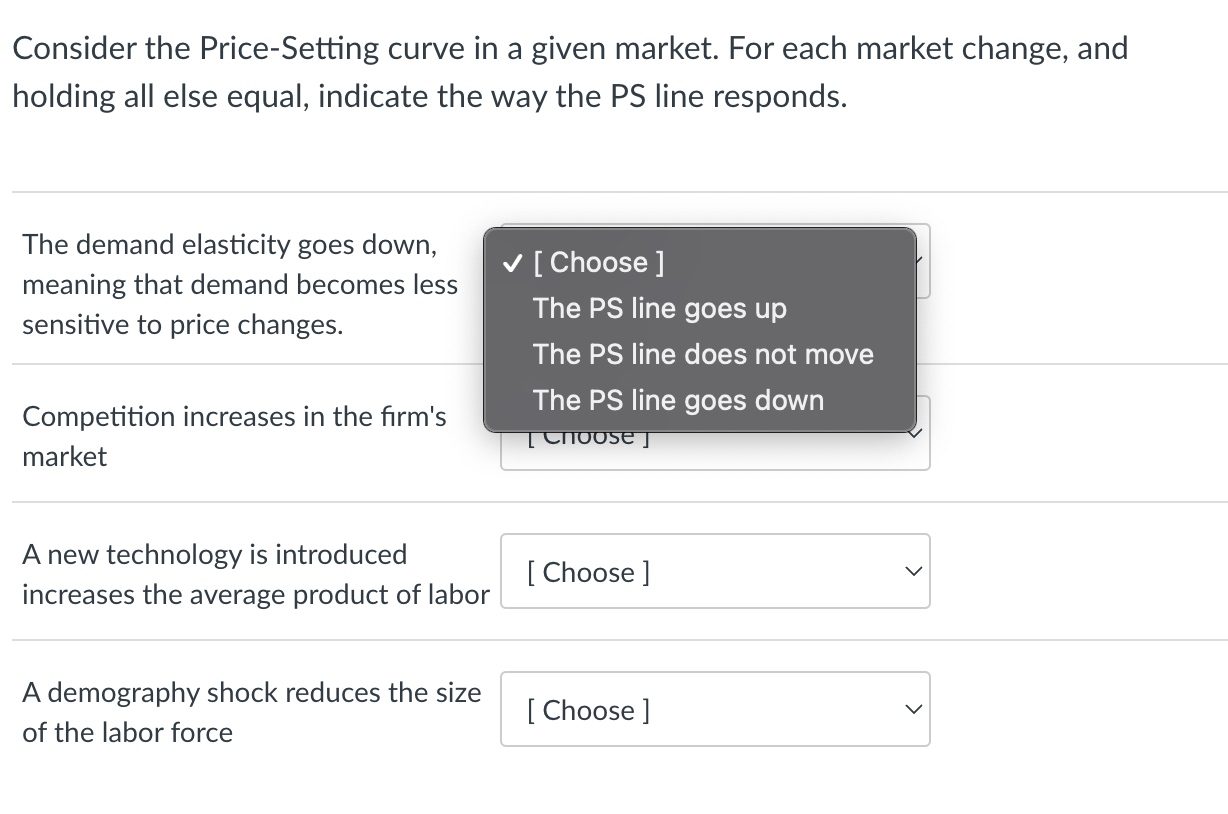Viewport: 1228px width, 814px height.
Task: Click the checked "[ Choose ]" entry in menu
Action: pyautogui.click(x=597, y=262)
